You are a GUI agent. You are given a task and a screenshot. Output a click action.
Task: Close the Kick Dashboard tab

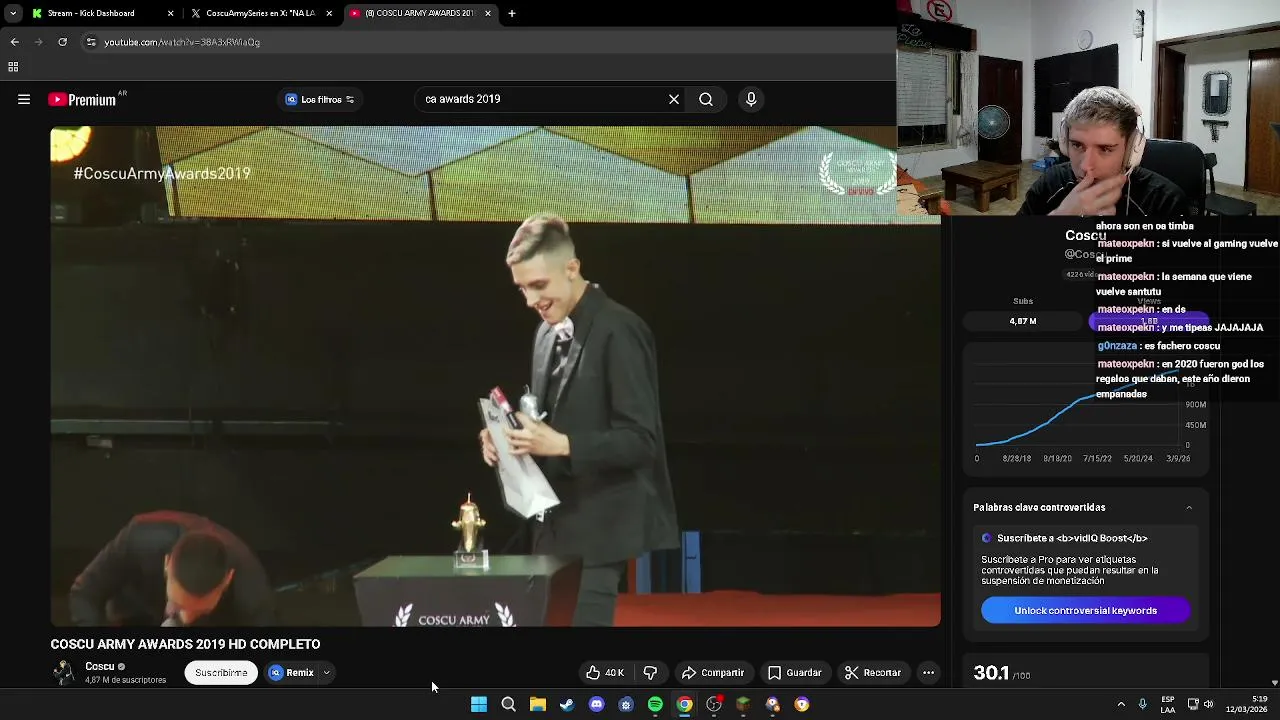tap(170, 13)
